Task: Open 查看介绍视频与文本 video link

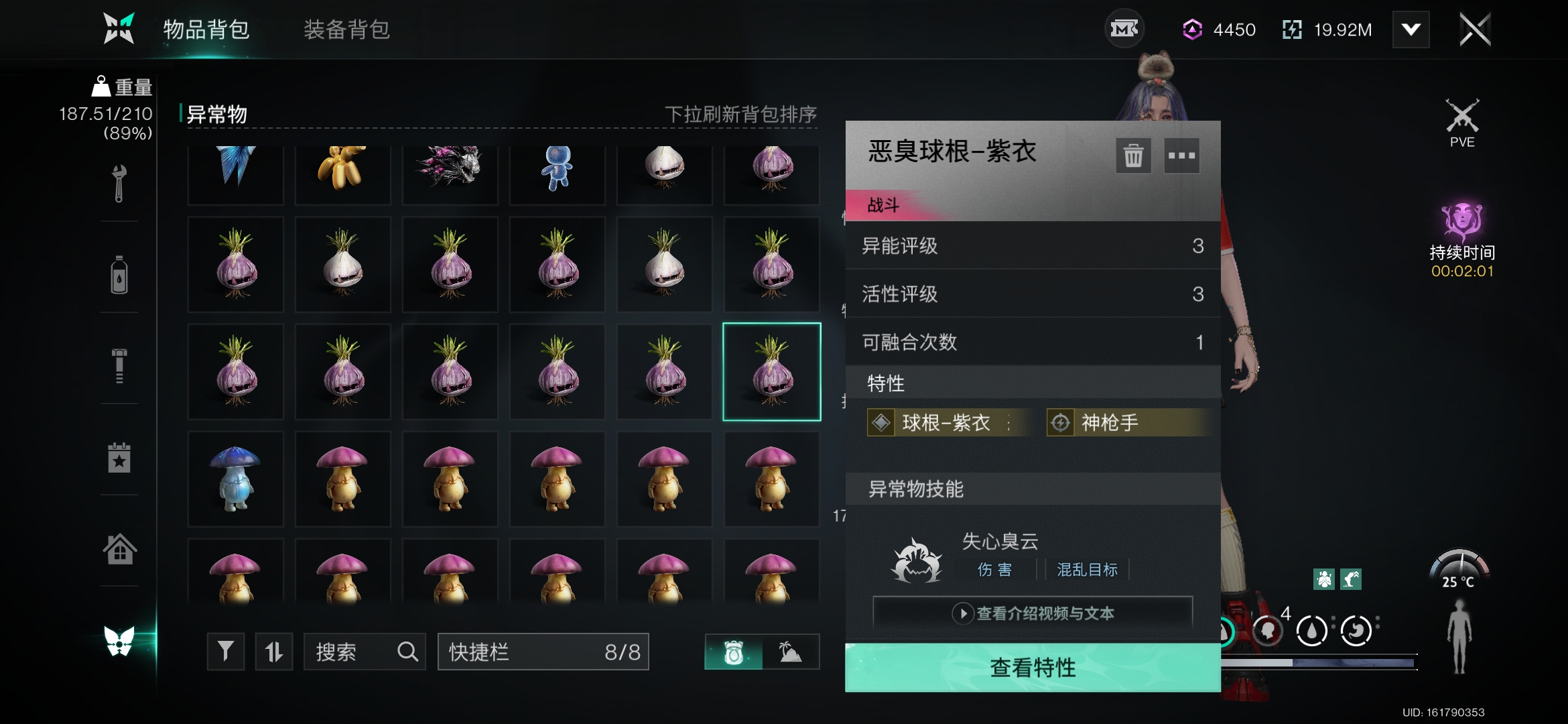Action: pyautogui.click(x=1033, y=613)
